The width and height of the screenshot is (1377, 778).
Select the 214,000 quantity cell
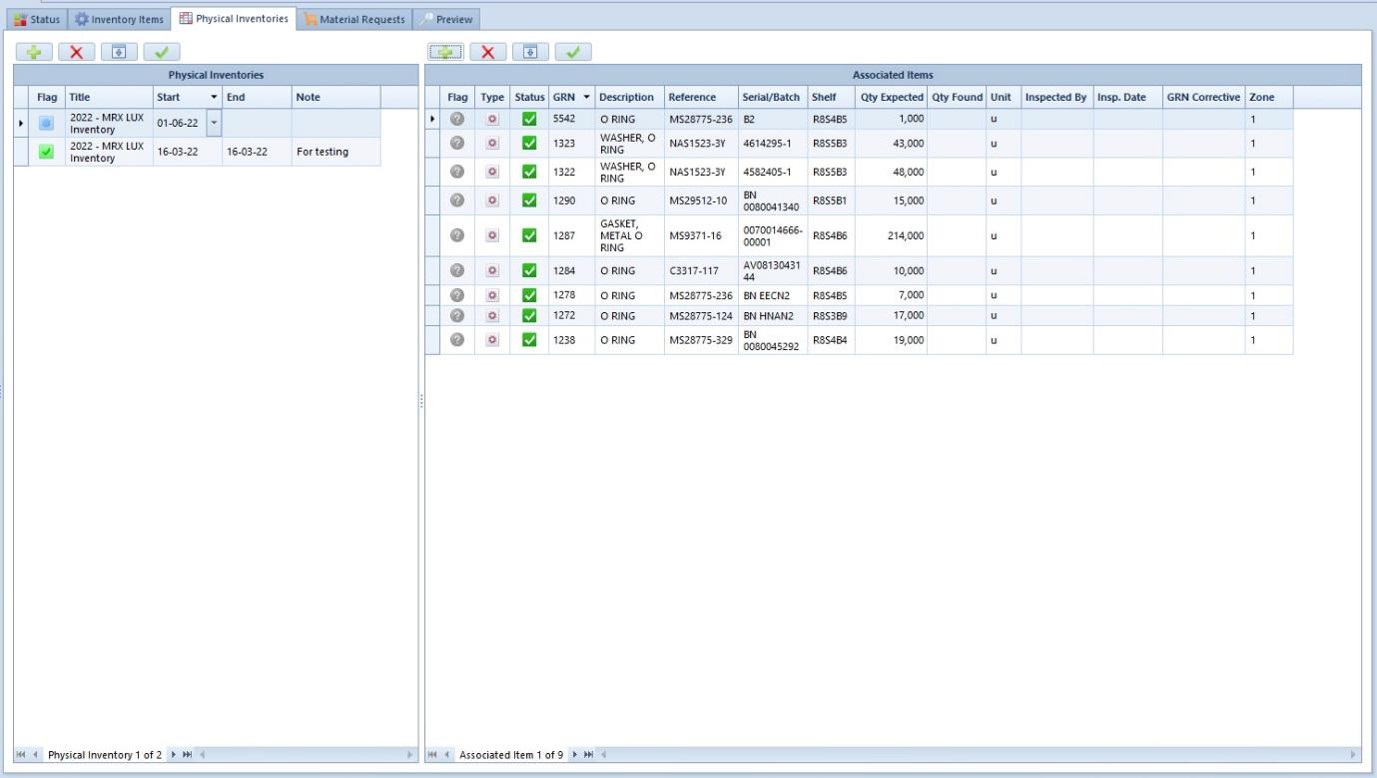click(891, 236)
